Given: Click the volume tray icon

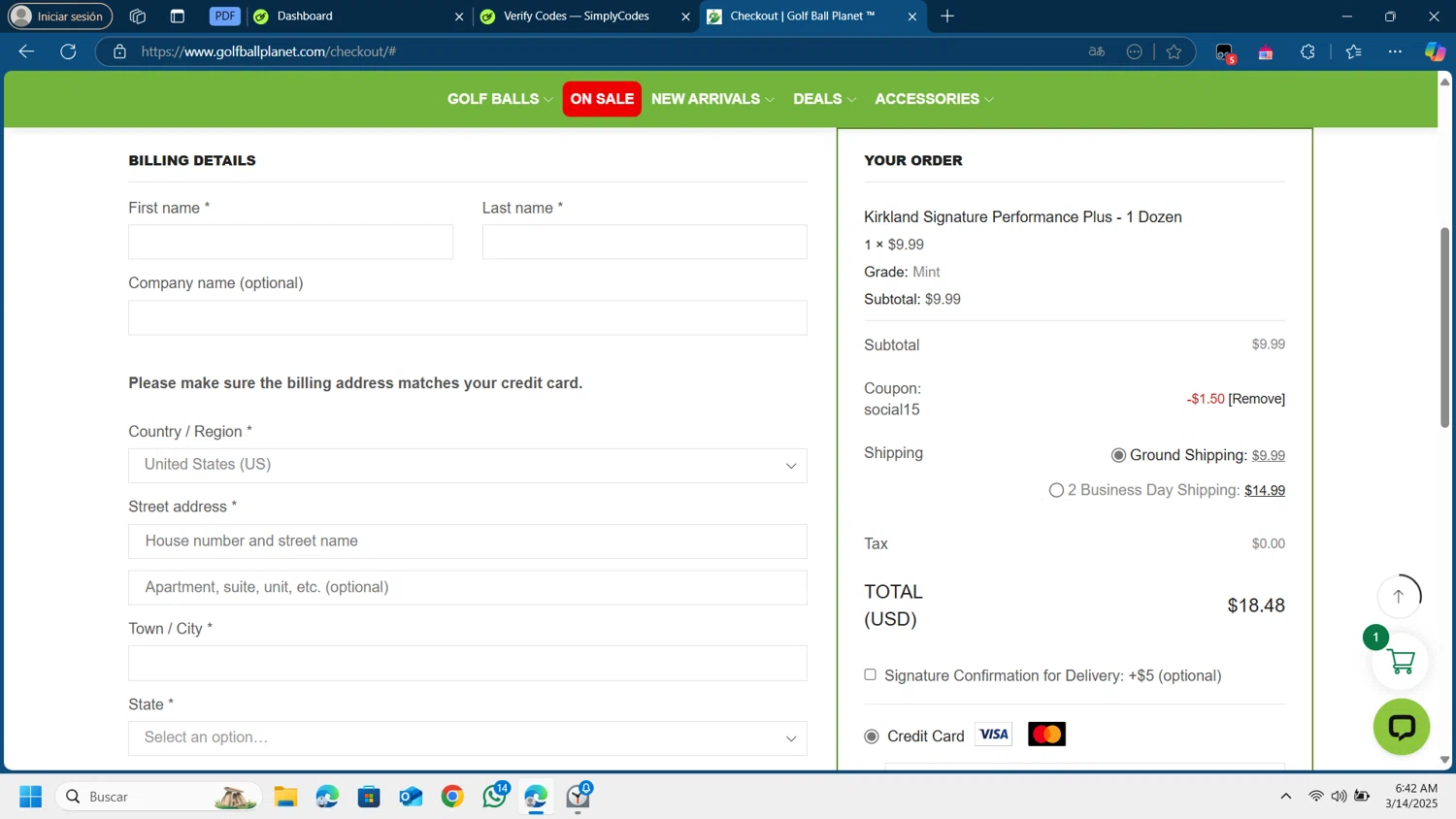Looking at the screenshot, I should 1339,796.
